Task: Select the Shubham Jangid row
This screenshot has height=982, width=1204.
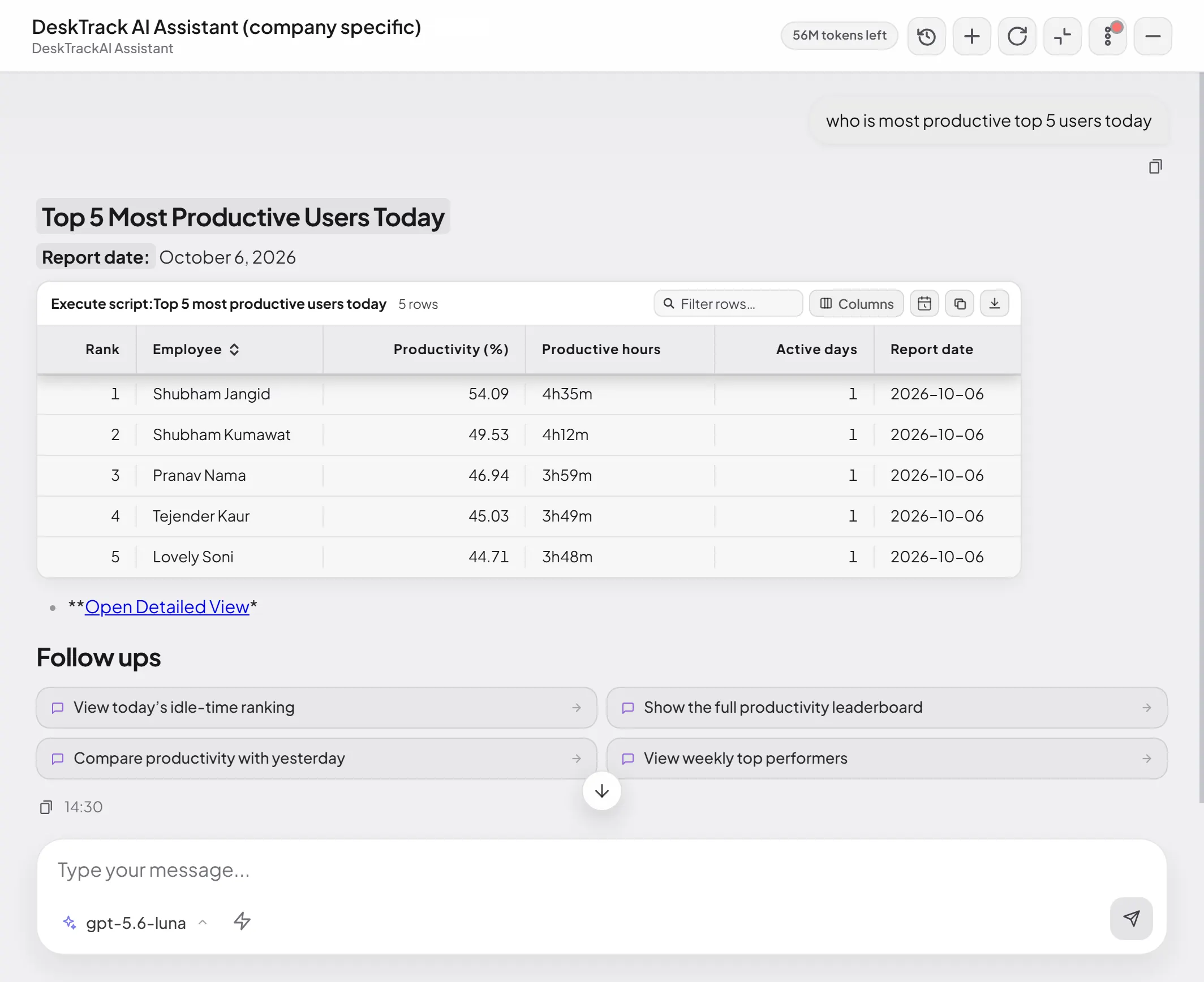Action: click(x=529, y=394)
